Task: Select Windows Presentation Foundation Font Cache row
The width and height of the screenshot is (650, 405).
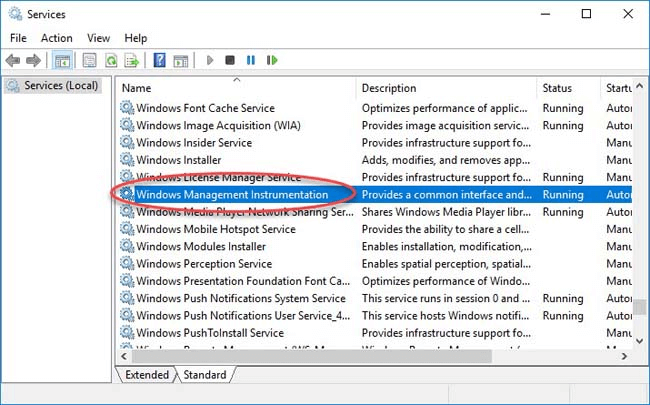Action: 375,281
